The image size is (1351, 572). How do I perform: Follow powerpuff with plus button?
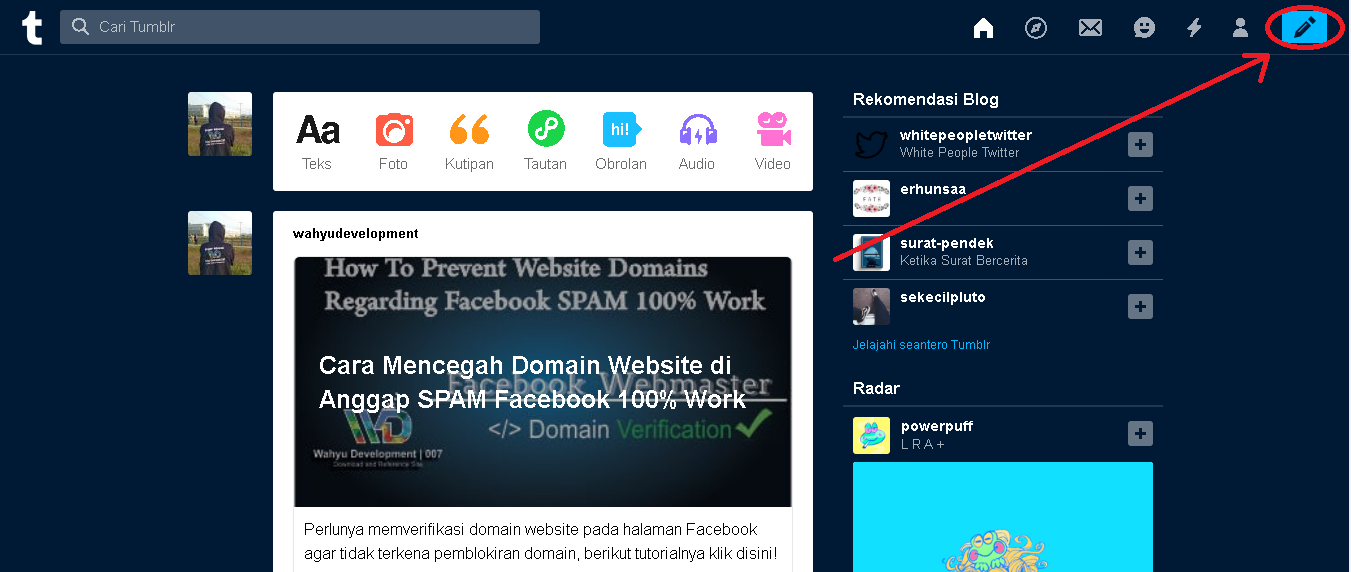(1140, 434)
